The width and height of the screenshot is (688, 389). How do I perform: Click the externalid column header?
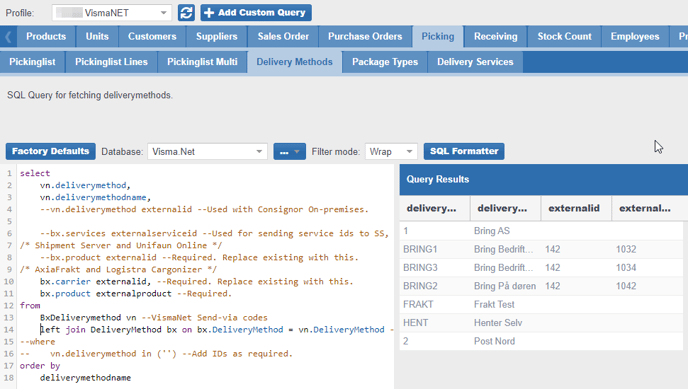click(576, 208)
